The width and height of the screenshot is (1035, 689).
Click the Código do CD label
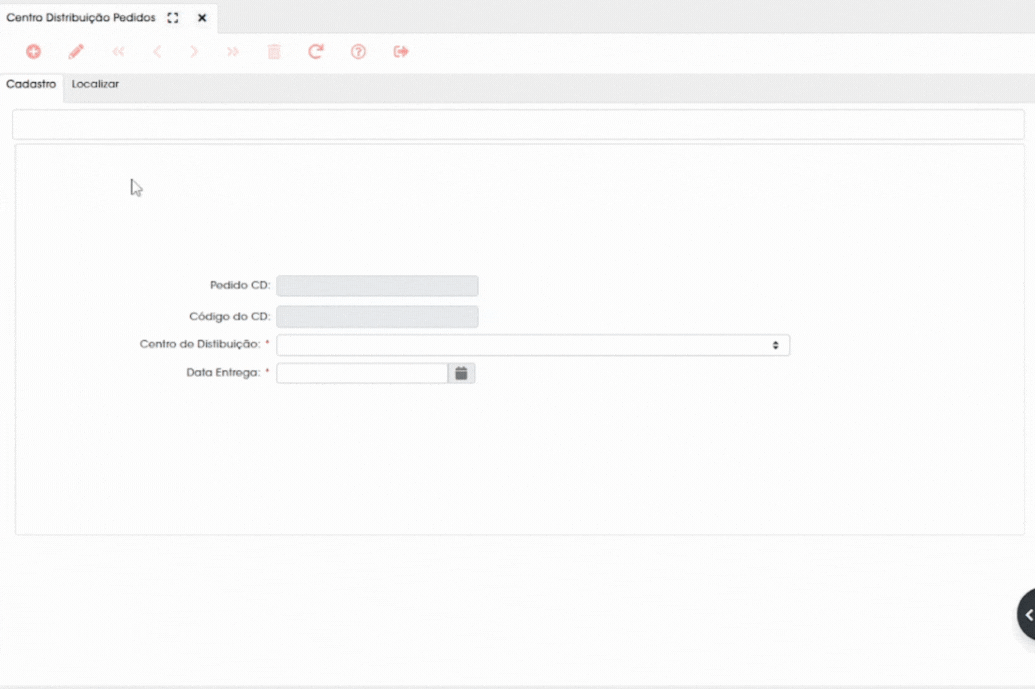[230, 317]
